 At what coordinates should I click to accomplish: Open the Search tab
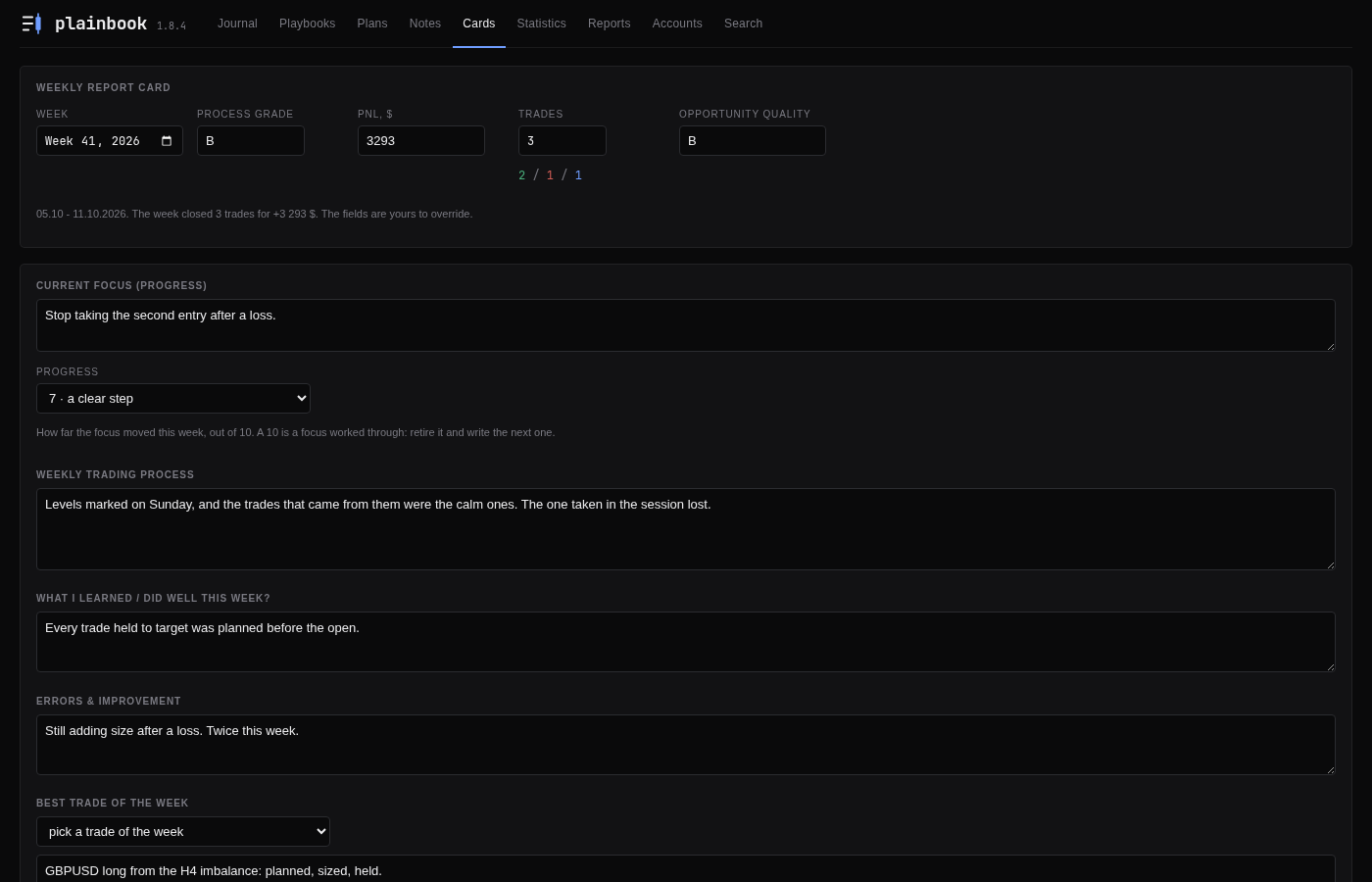pos(743,24)
